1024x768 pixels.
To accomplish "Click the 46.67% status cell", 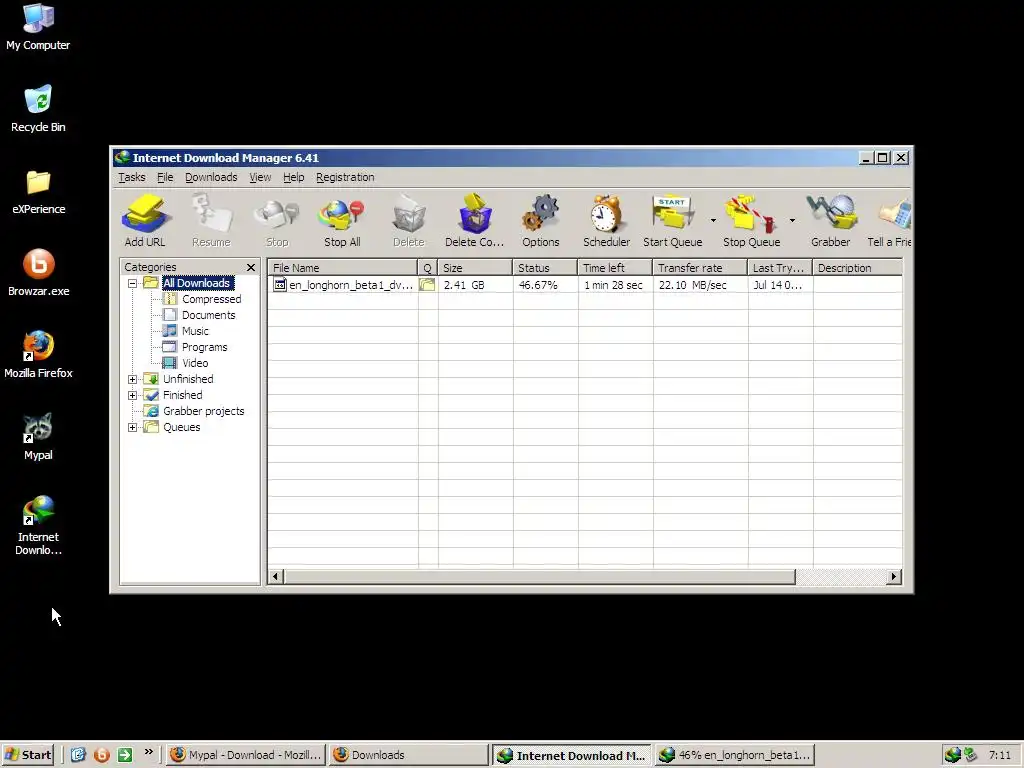I will (545, 285).
